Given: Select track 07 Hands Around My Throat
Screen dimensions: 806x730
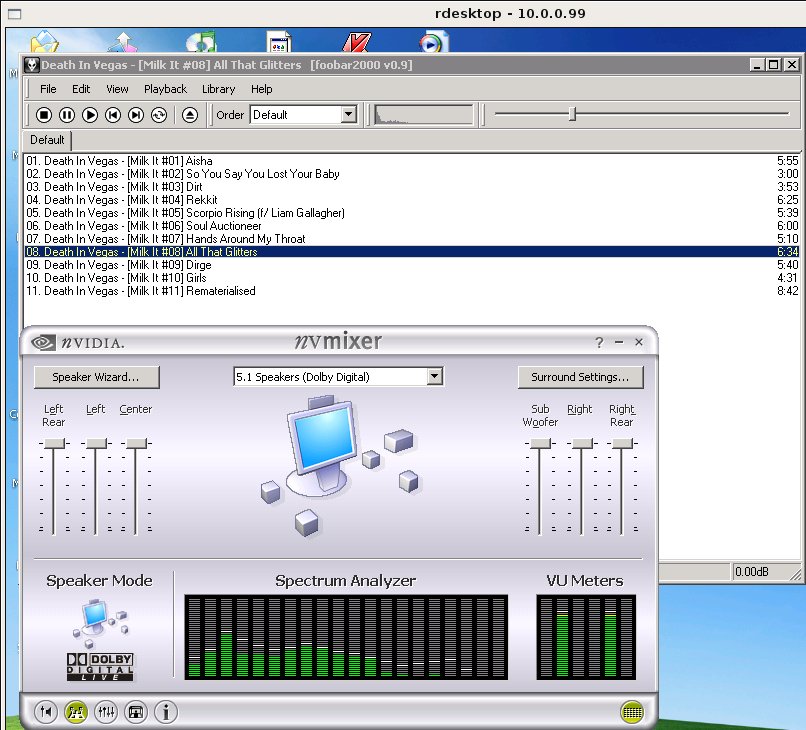Looking at the screenshot, I should (412, 239).
